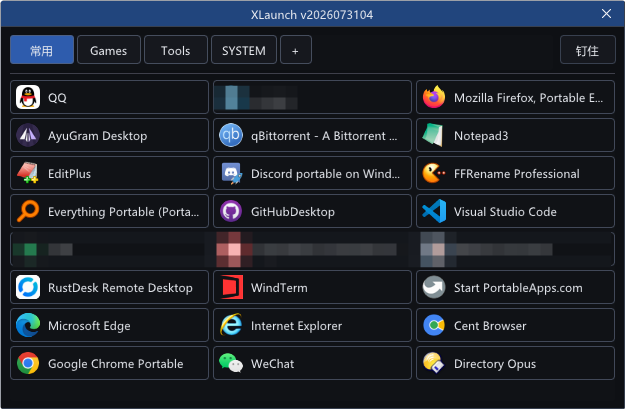This screenshot has width=625, height=409.
Task: Open Microsoft Edge label
Action: tap(89, 326)
